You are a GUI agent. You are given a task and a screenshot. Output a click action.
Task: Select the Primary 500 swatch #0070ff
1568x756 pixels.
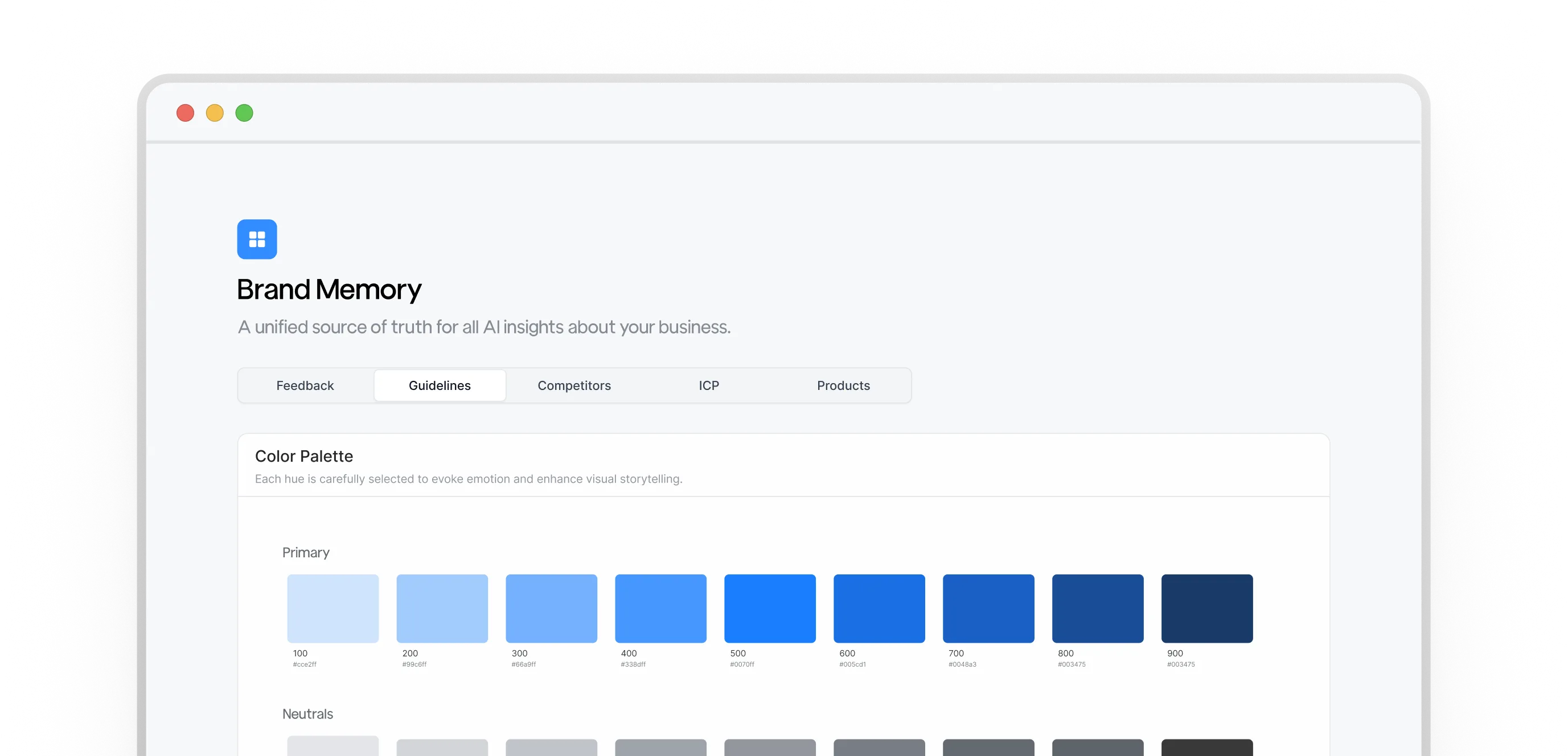(x=770, y=608)
